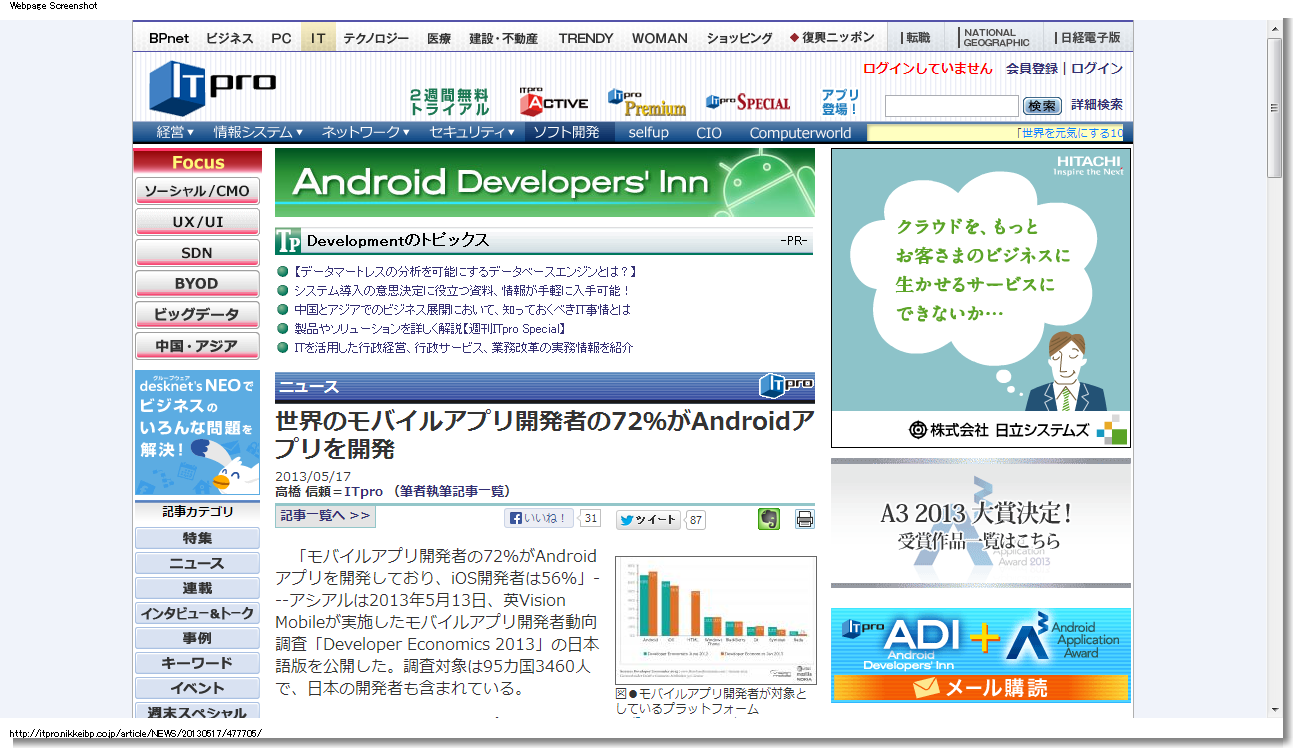Select ビジネス in the top bar
The height and width of the screenshot is (748, 1293).
coord(230,38)
